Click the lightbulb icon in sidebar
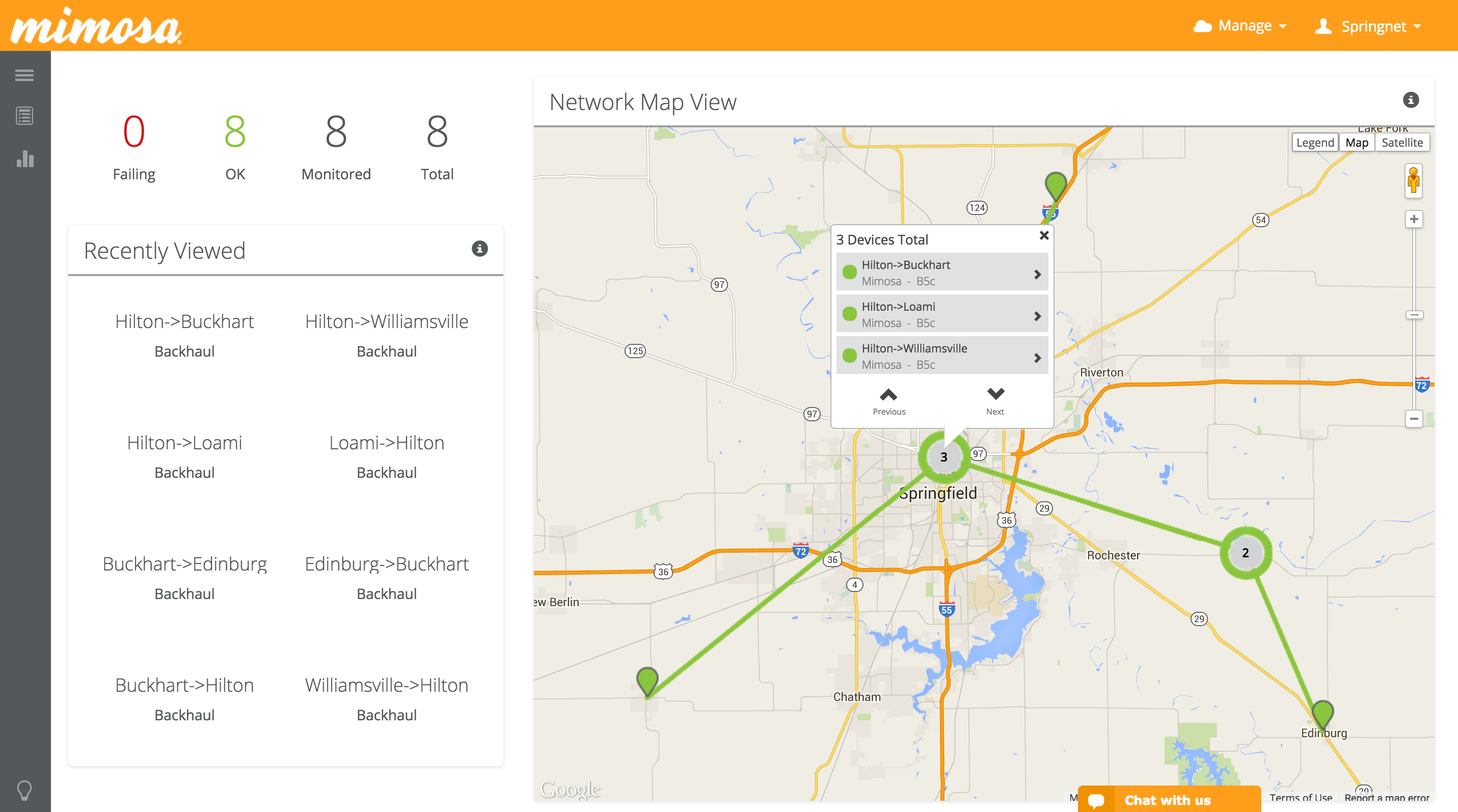1458x812 pixels. pos(24,790)
